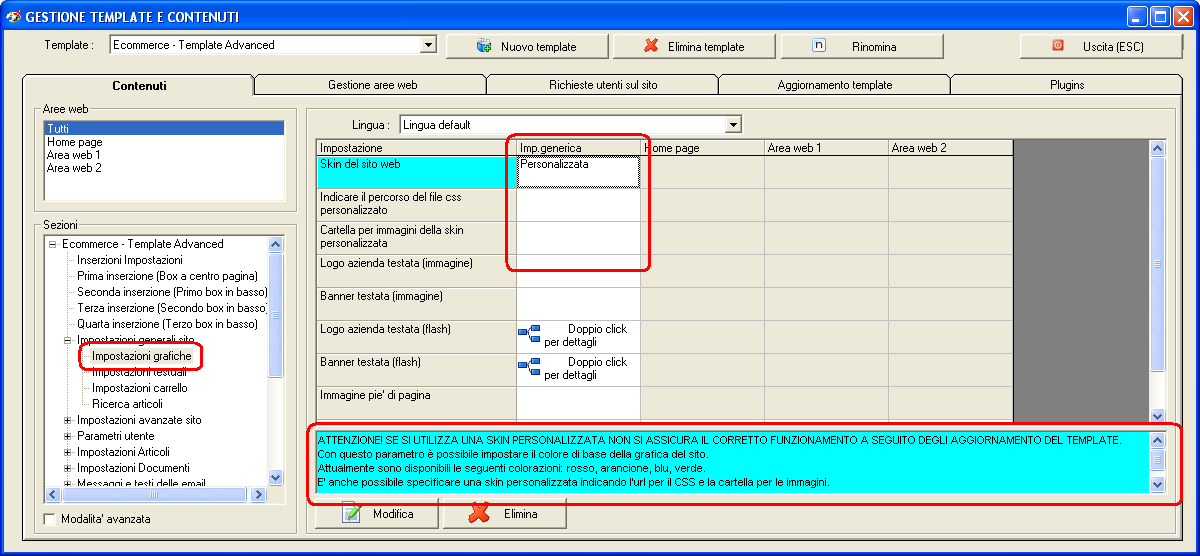Open the Template dropdown
Screen dimensions: 1200x556
pyautogui.click(x=428, y=45)
